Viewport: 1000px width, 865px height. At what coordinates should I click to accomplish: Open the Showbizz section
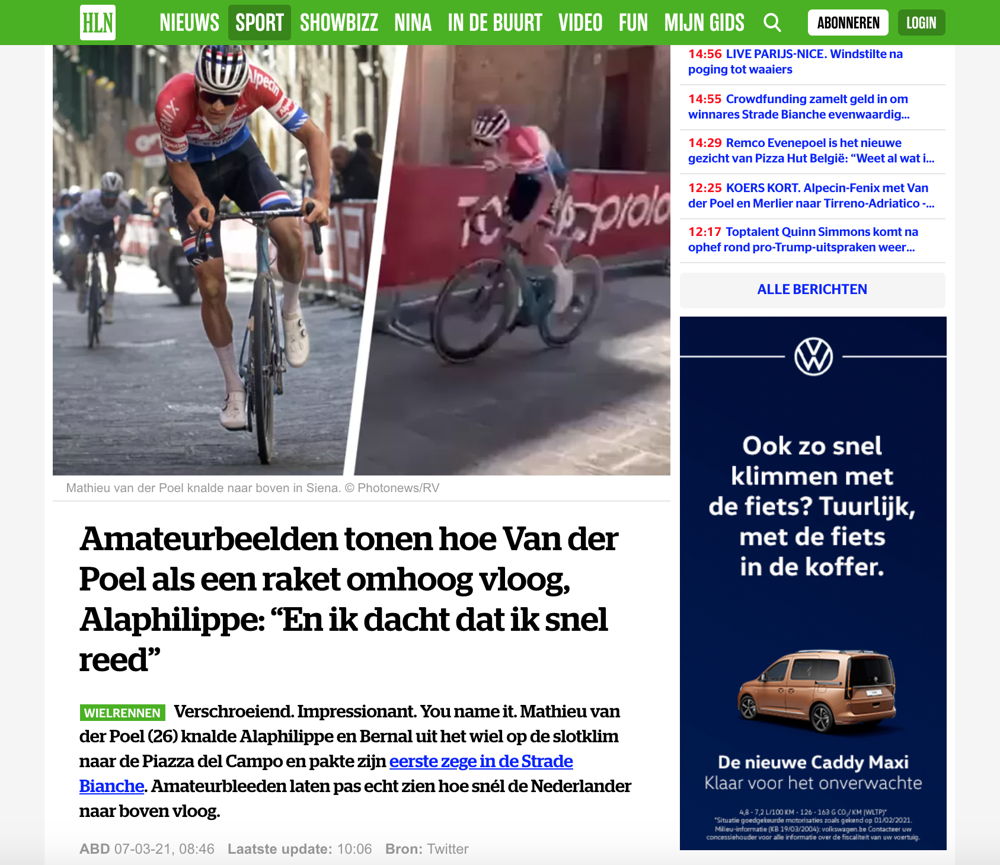tap(339, 23)
